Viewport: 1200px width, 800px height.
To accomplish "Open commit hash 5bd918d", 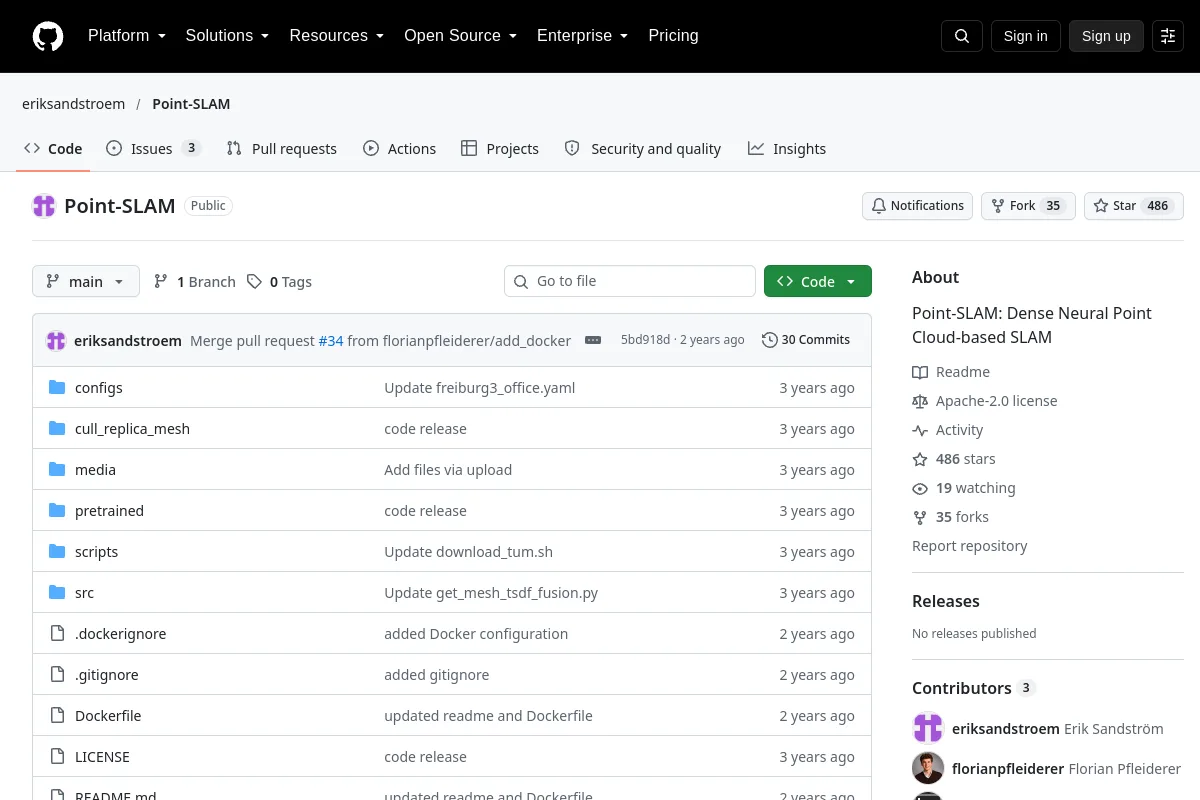I will [645, 340].
